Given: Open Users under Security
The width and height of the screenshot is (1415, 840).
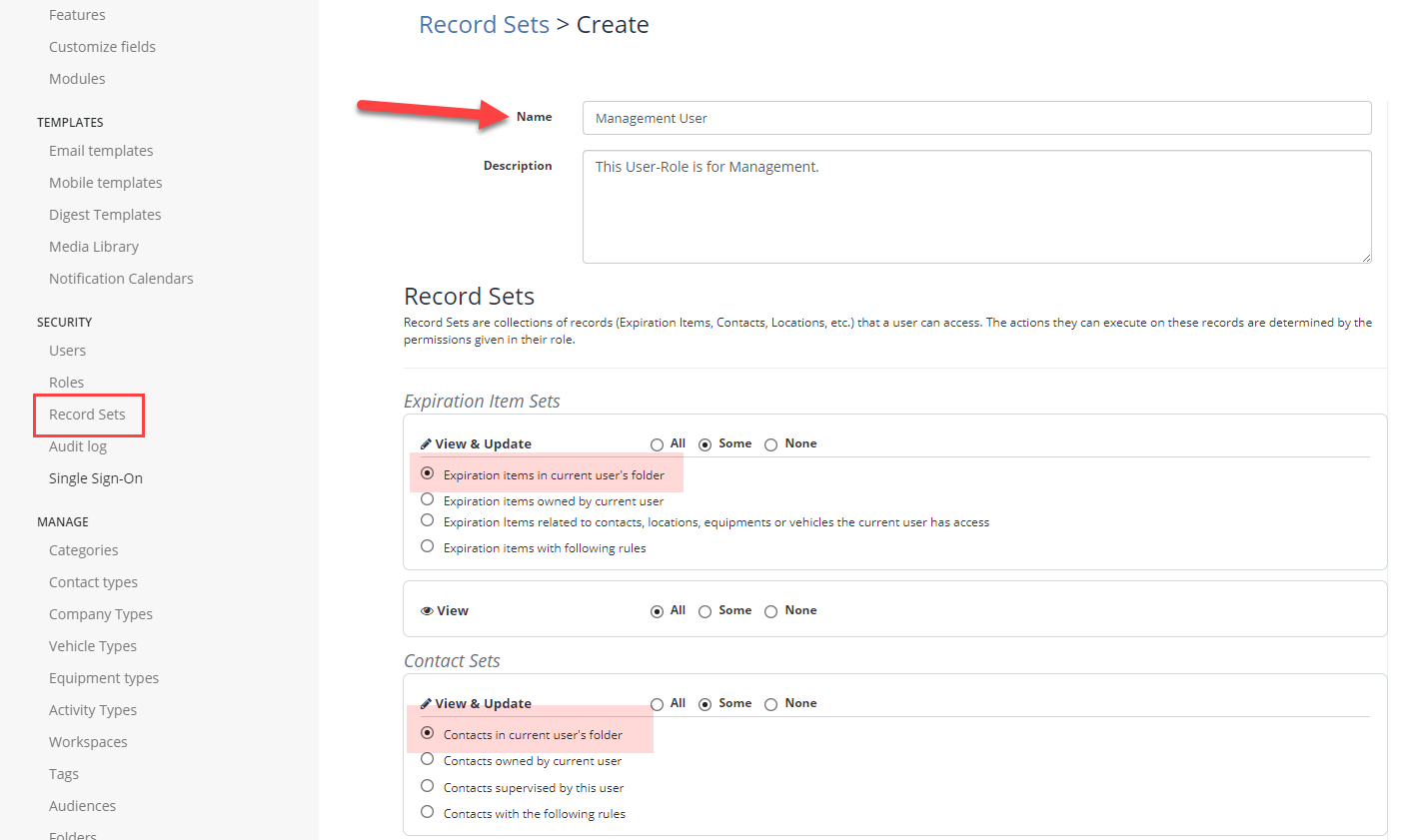Looking at the screenshot, I should [67, 351].
